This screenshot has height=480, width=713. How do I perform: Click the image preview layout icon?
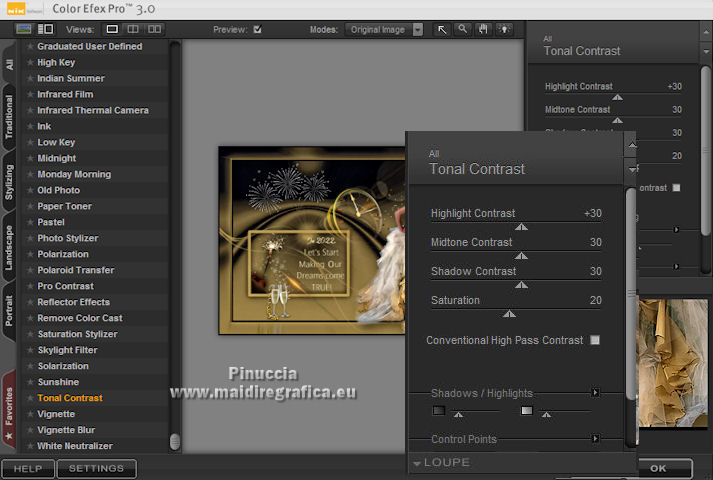24,30
